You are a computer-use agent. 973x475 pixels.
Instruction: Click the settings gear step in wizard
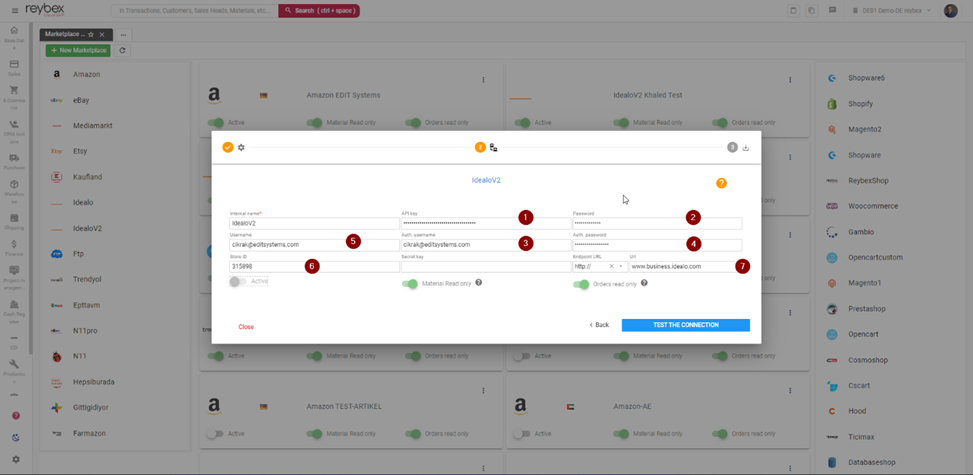pos(241,147)
